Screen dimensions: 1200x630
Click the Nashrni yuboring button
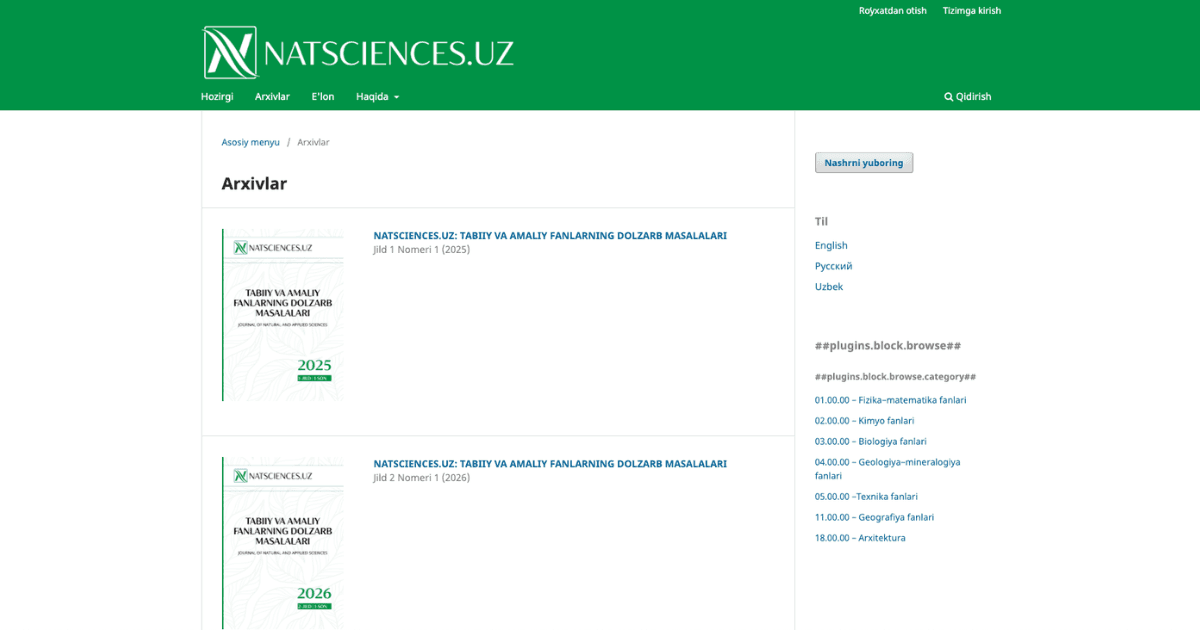864,163
